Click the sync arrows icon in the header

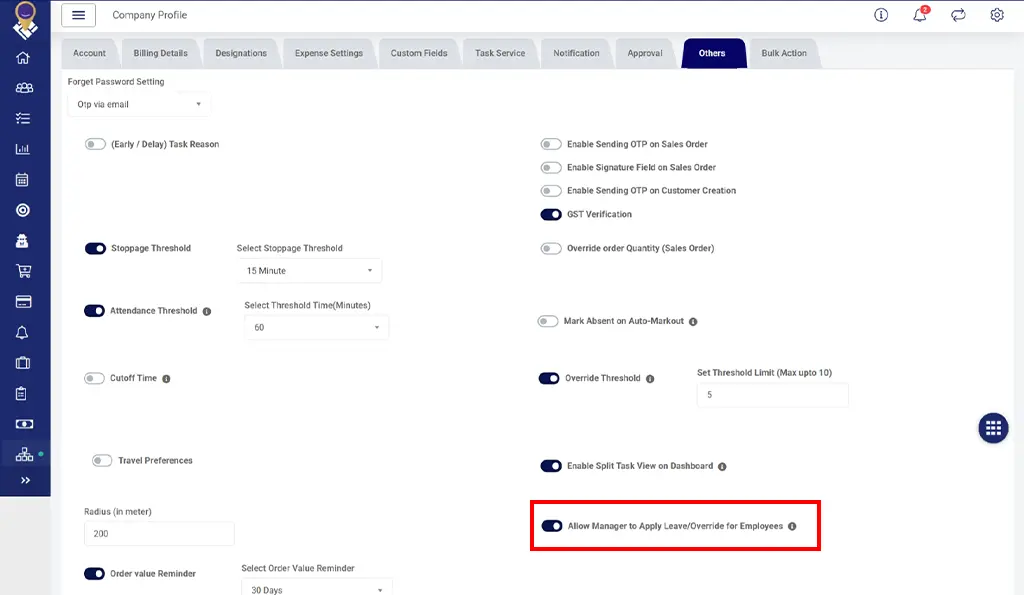coord(958,15)
